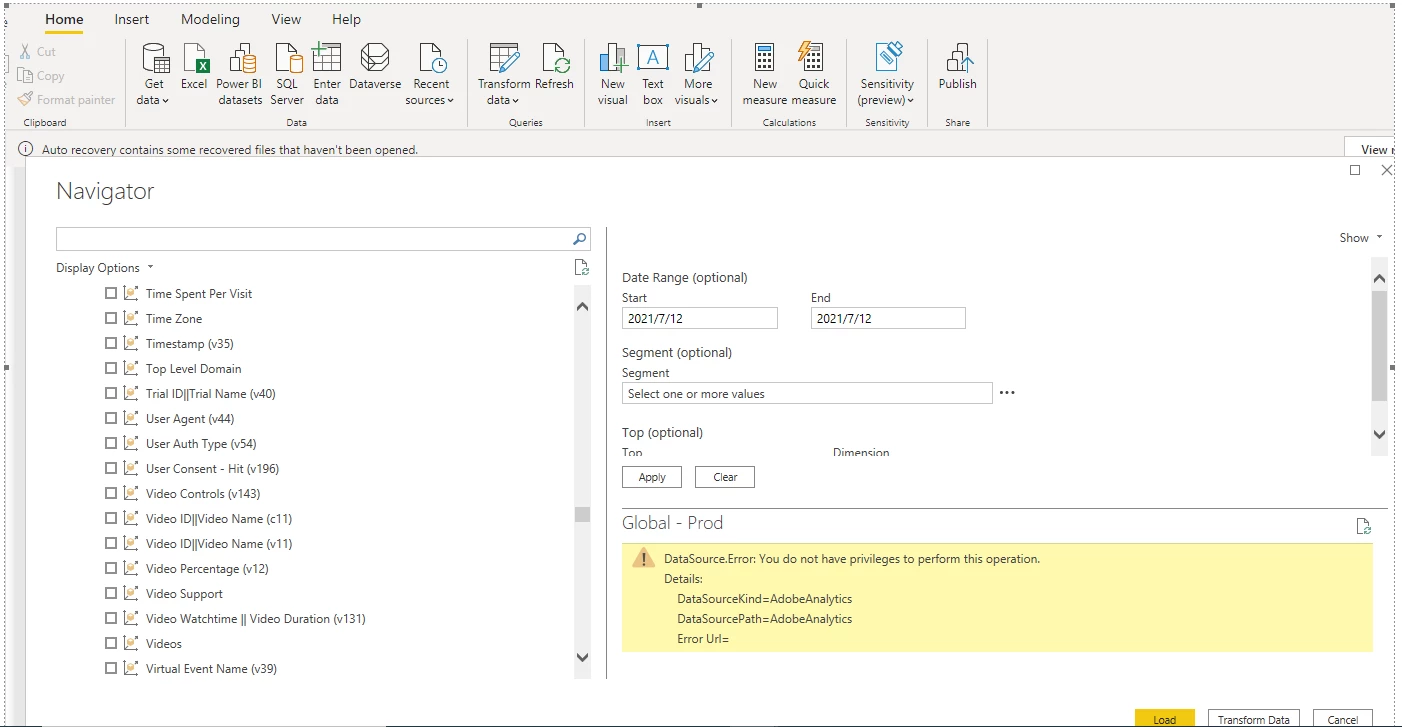1402x727 pixels.
Task: Click the info icon on recovery bar
Action: tap(26, 149)
